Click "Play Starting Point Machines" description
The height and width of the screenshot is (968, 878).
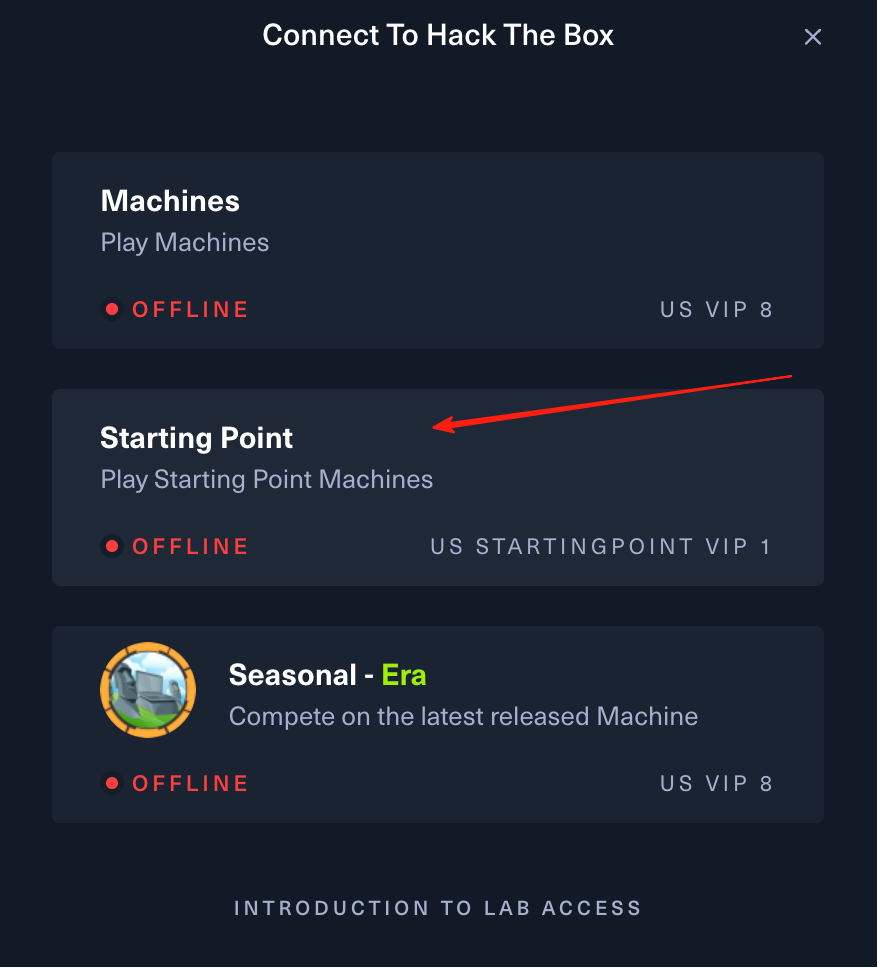(267, 479)
